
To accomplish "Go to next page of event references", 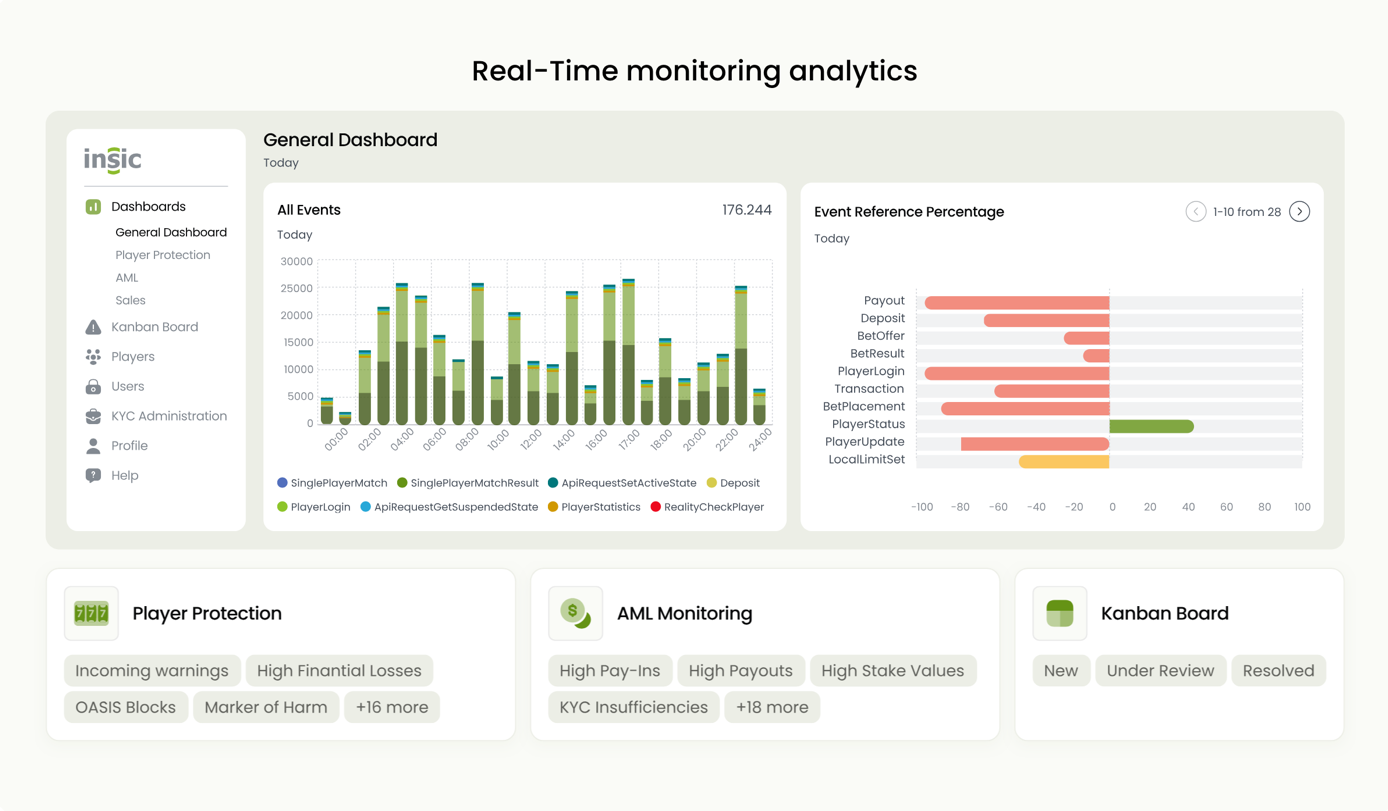I will pos(1299,212).
